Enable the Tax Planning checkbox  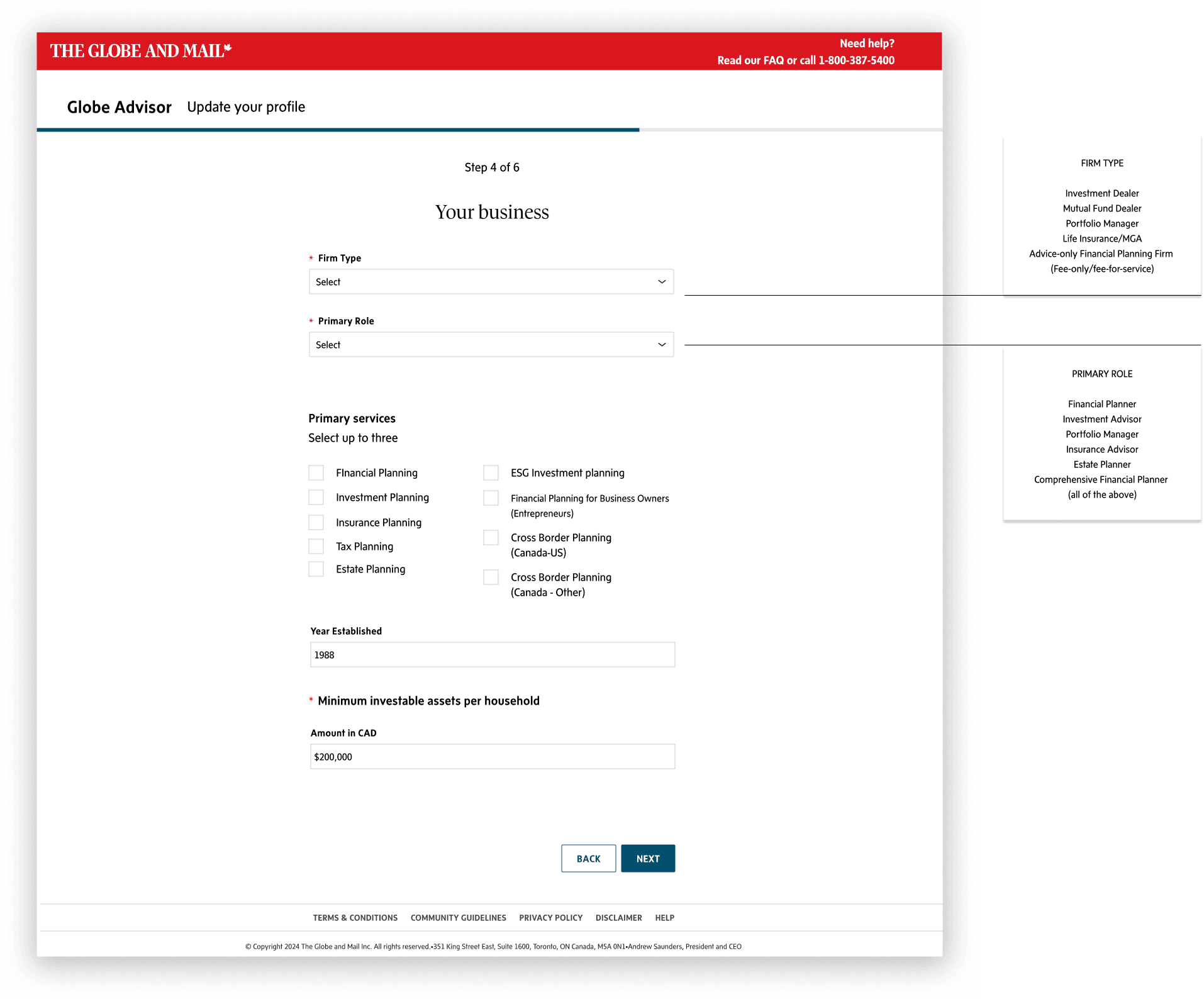[316, 547]
